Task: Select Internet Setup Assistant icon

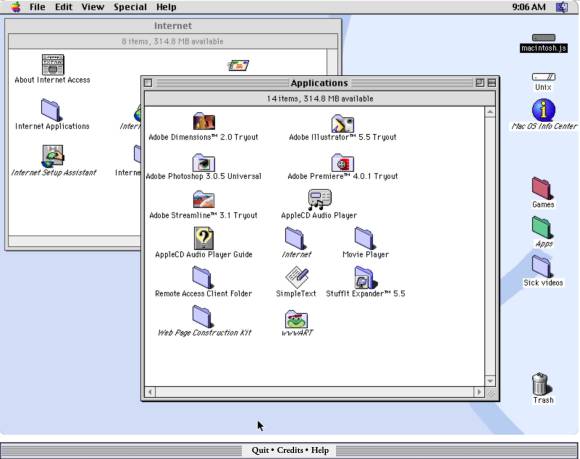Action: pos(53,156)
